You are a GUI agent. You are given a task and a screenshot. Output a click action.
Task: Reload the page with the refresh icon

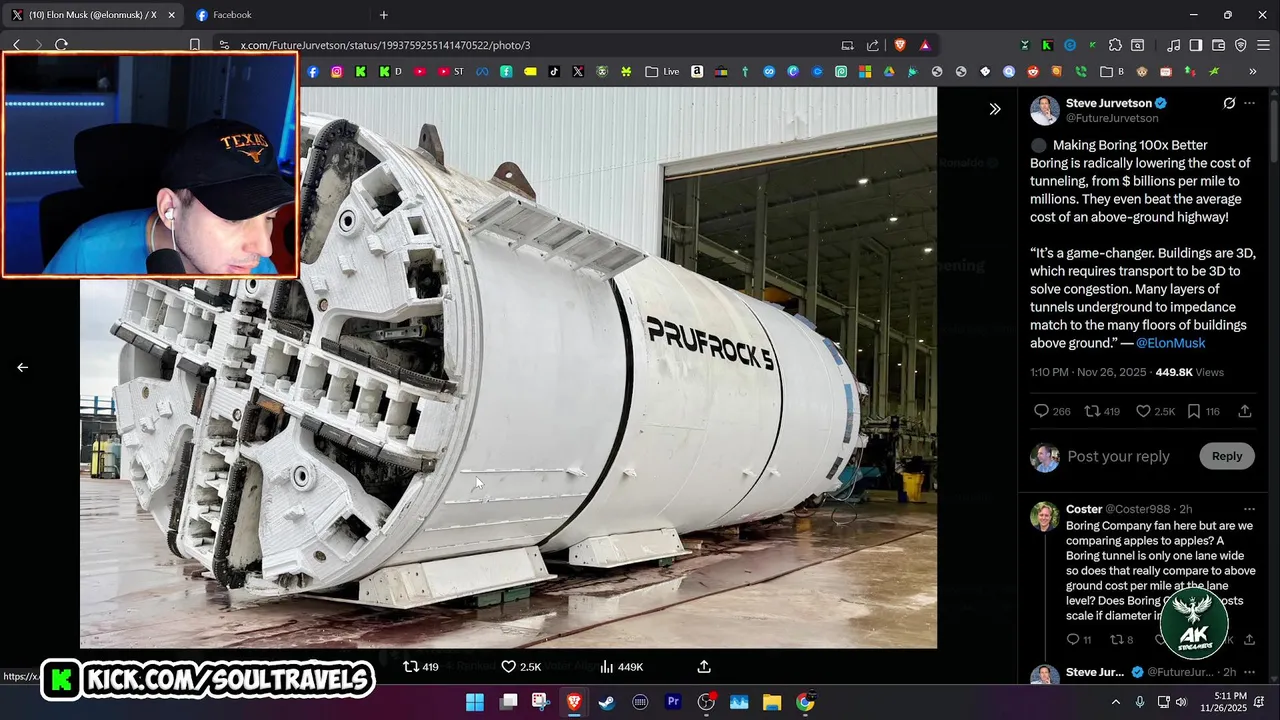[61, 45]
